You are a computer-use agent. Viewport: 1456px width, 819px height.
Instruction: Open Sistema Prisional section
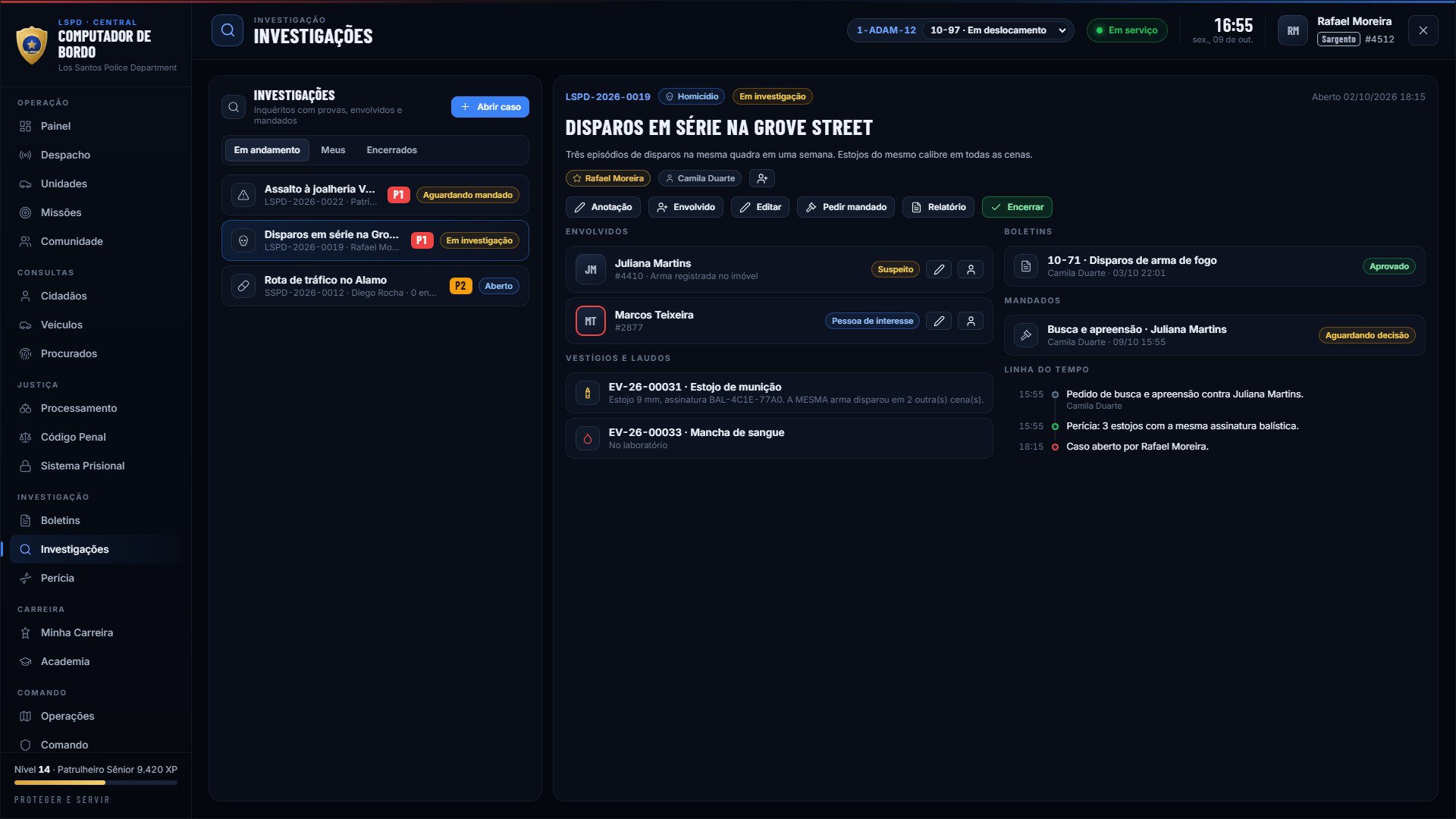95,466
